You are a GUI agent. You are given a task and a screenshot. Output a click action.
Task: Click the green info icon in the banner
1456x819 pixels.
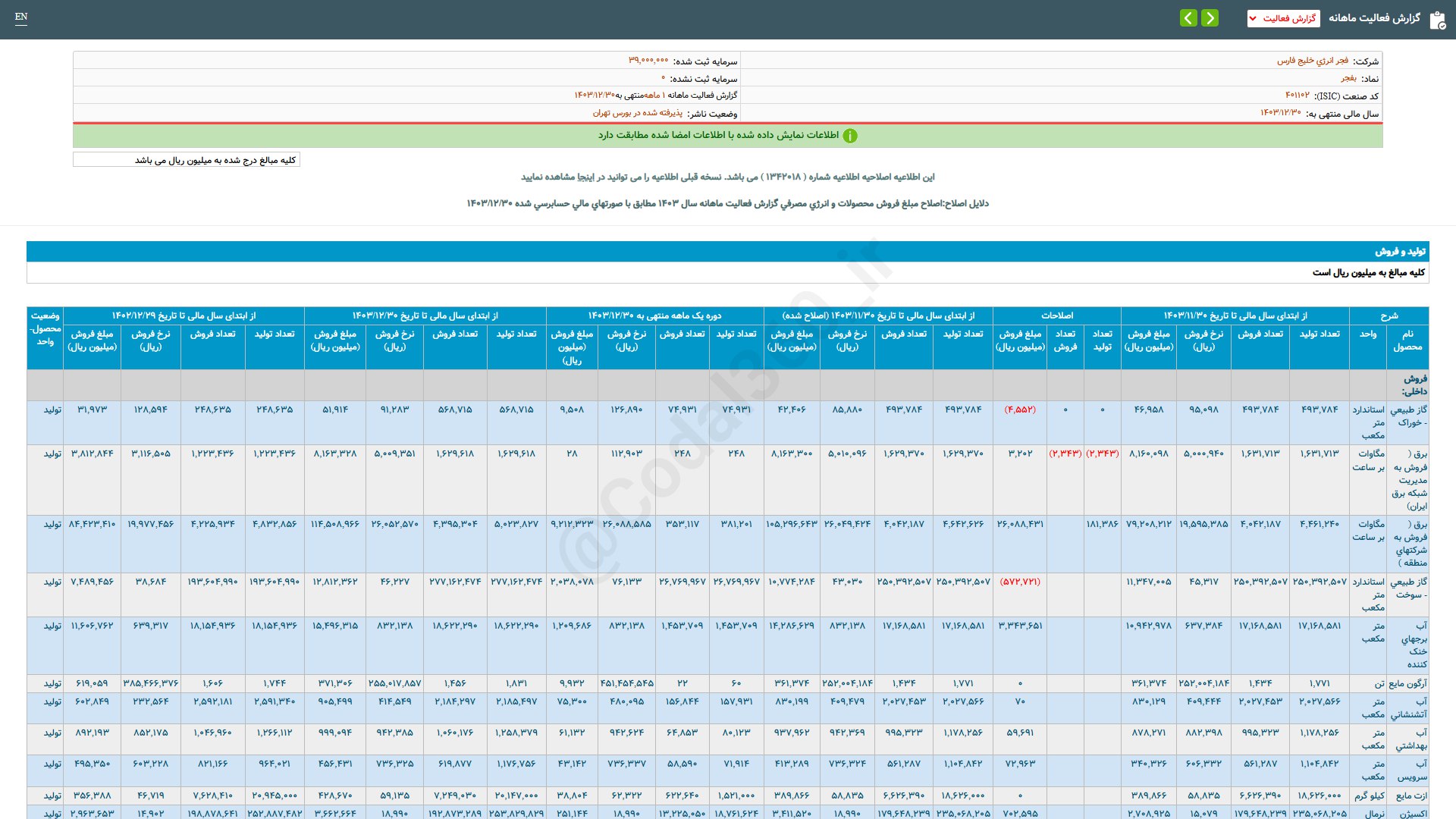point(850,136)
